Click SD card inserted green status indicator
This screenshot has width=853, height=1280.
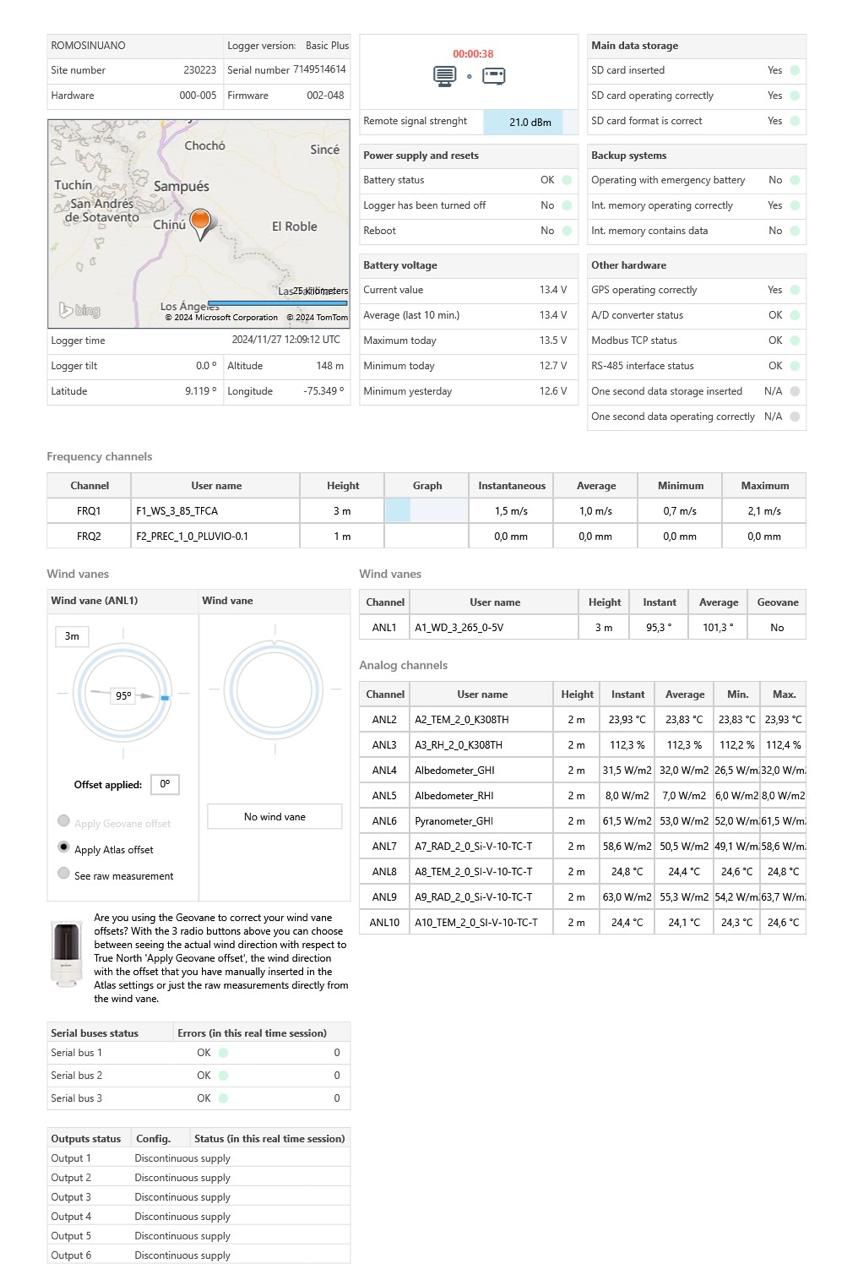pyautogui.click(x=794, y=71)
